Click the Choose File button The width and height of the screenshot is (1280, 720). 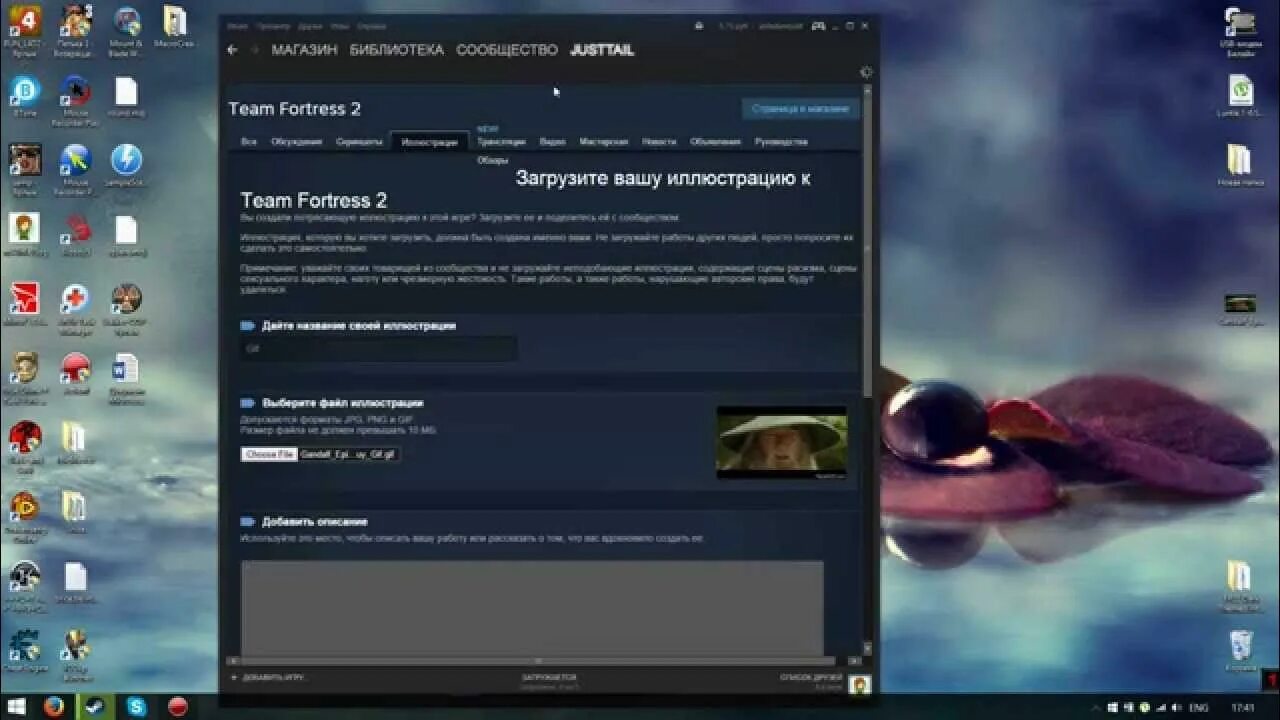[x=269, y=454]
